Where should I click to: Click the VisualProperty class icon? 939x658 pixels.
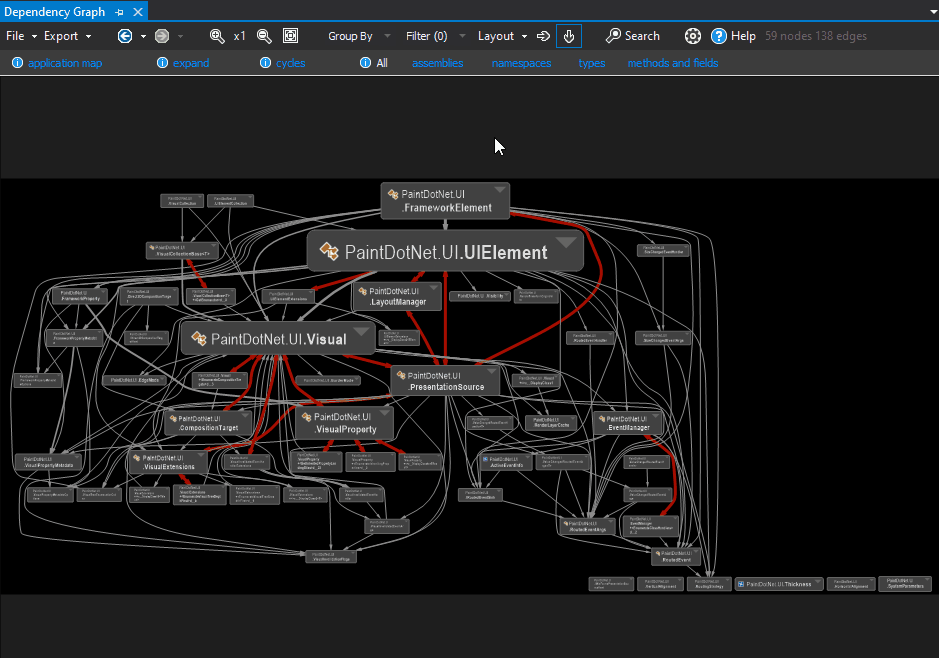pyautogui.click(x=307, y=417)
